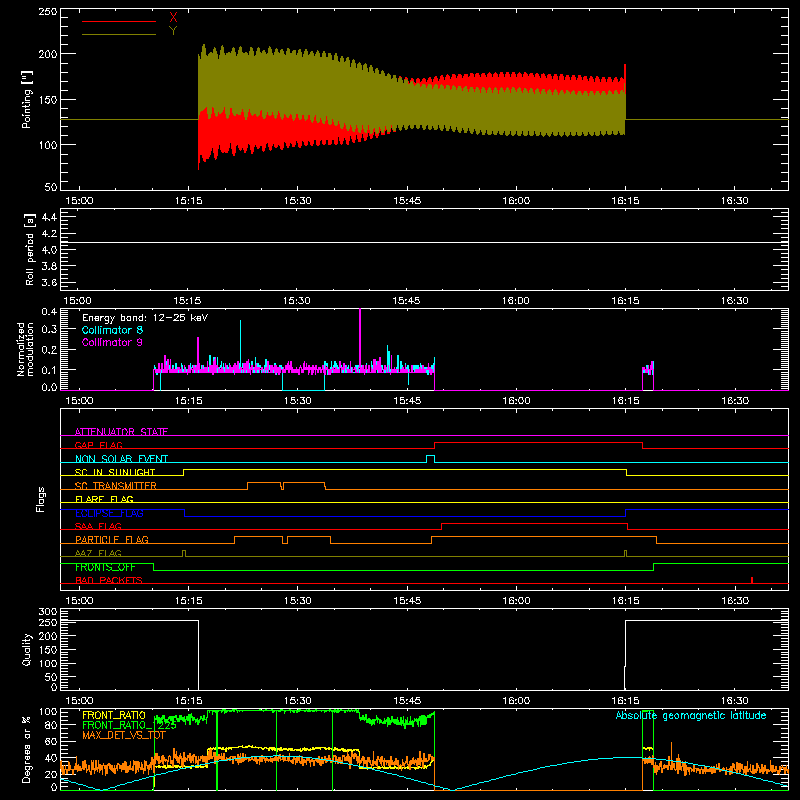Click 15:15 under the modulation panel
Image resolution: width=800 pixels, height=800 pixels.
(188, 401)
